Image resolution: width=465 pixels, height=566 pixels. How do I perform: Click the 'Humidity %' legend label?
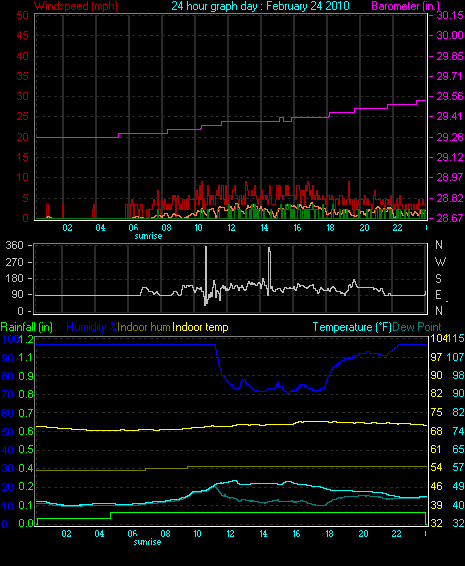[92, 327]
